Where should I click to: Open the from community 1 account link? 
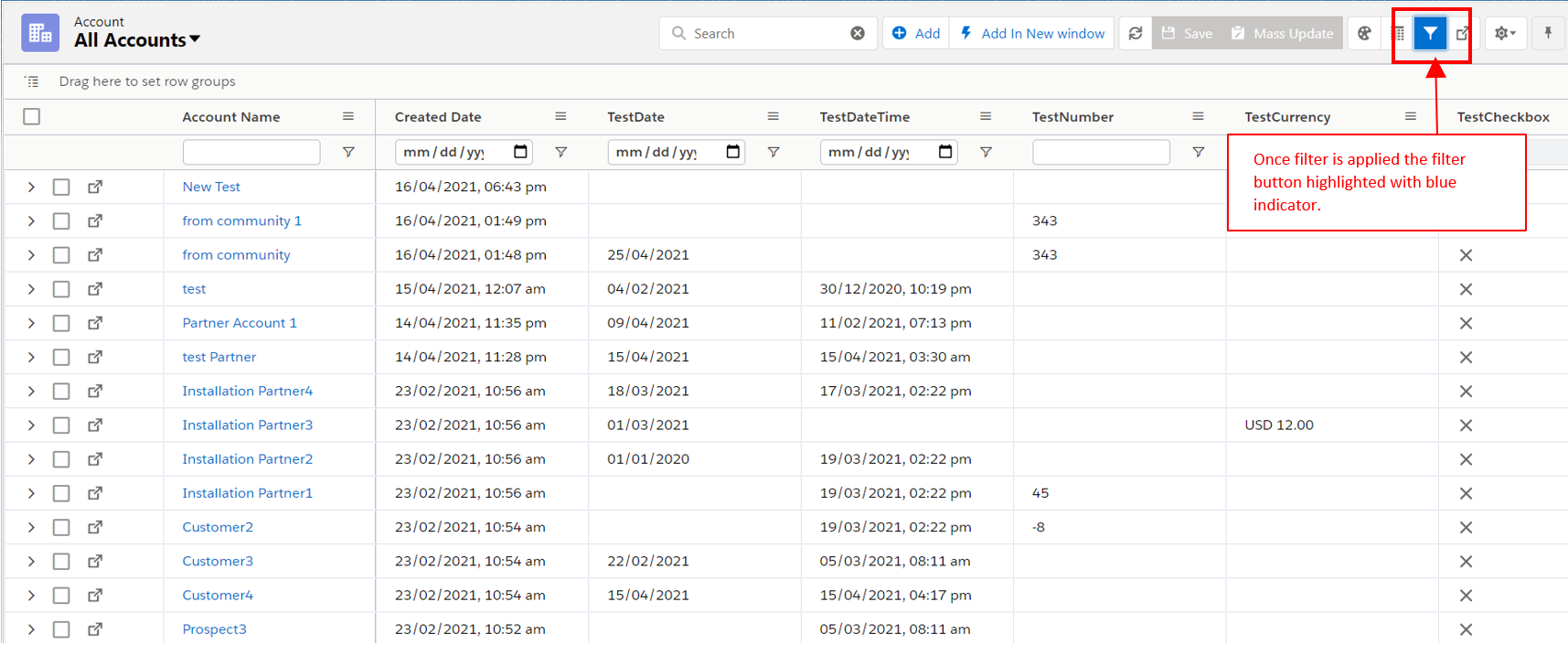(x=241, y=220)
